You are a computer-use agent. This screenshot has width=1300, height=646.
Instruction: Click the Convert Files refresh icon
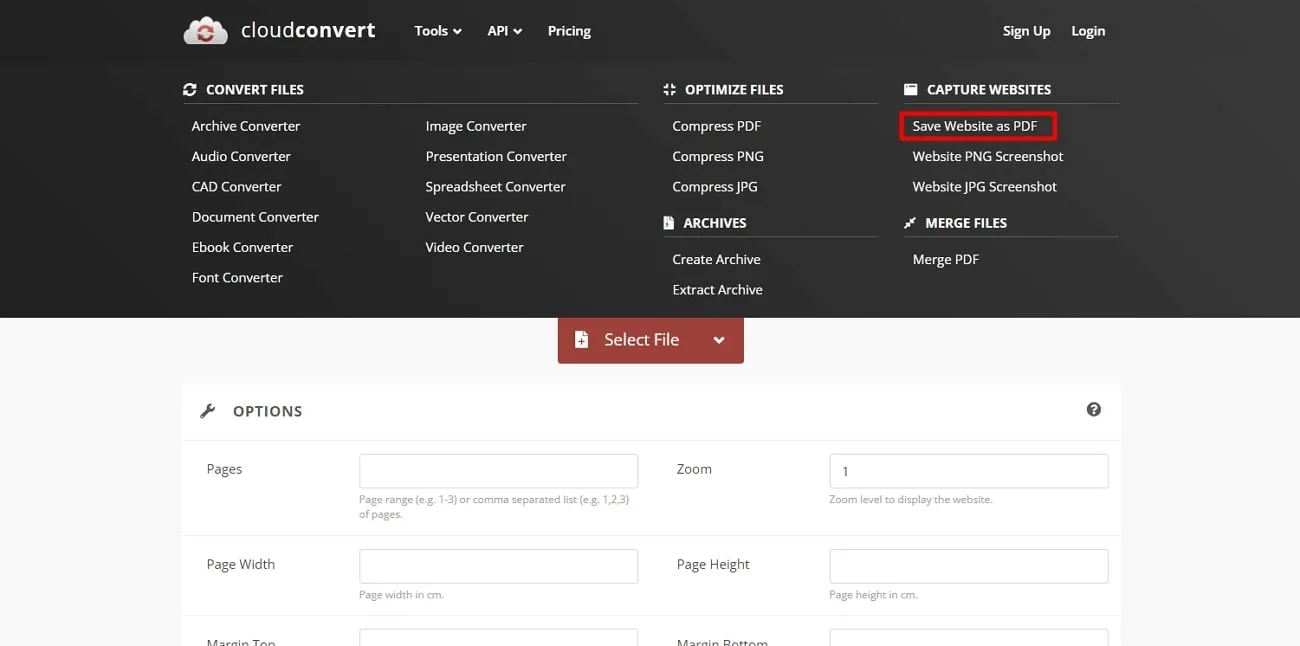click(x=190, y=90)
